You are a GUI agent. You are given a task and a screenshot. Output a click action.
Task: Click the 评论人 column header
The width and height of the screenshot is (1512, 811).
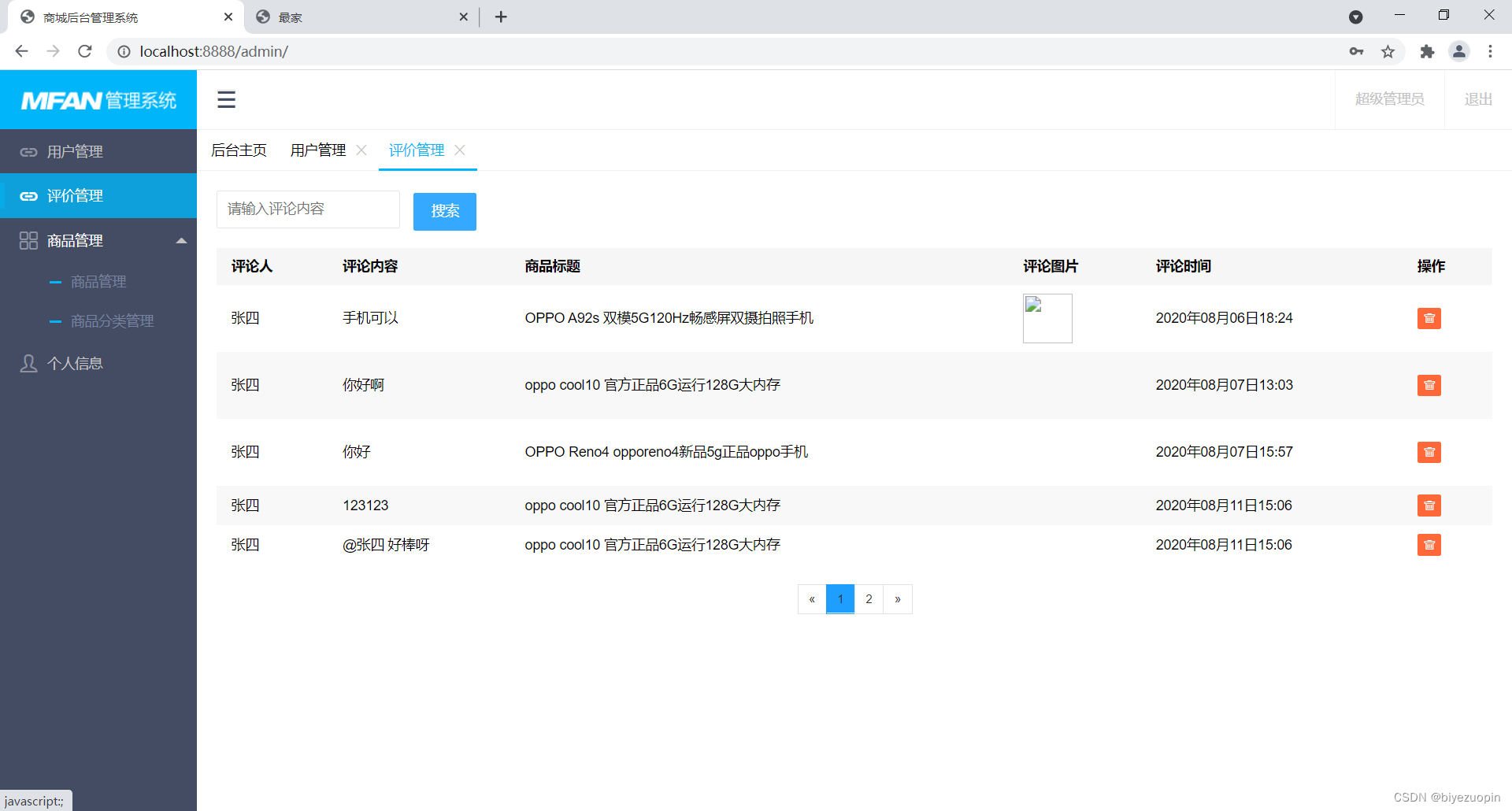point(252,266)
